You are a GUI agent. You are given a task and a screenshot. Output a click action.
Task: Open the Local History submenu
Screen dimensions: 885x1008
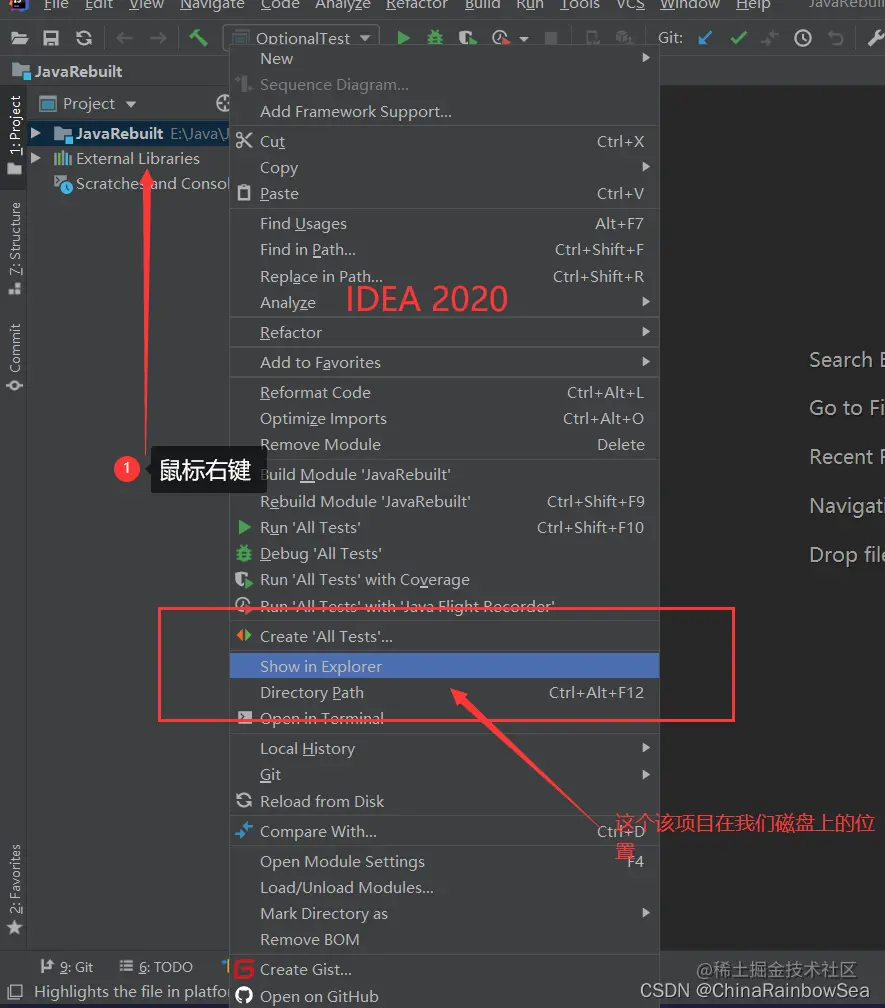point(444,748)
